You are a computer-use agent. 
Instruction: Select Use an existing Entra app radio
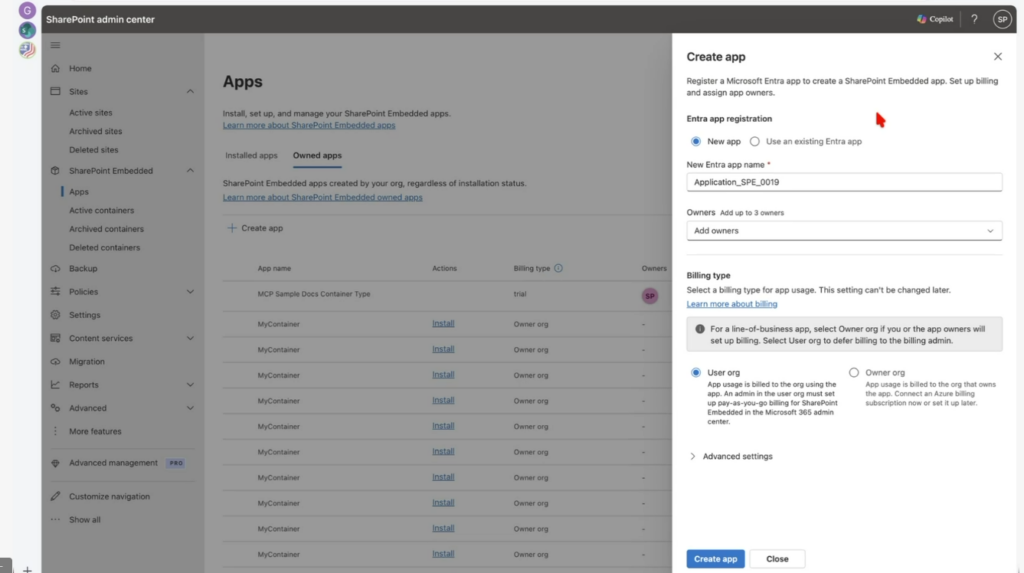(755, 141)
